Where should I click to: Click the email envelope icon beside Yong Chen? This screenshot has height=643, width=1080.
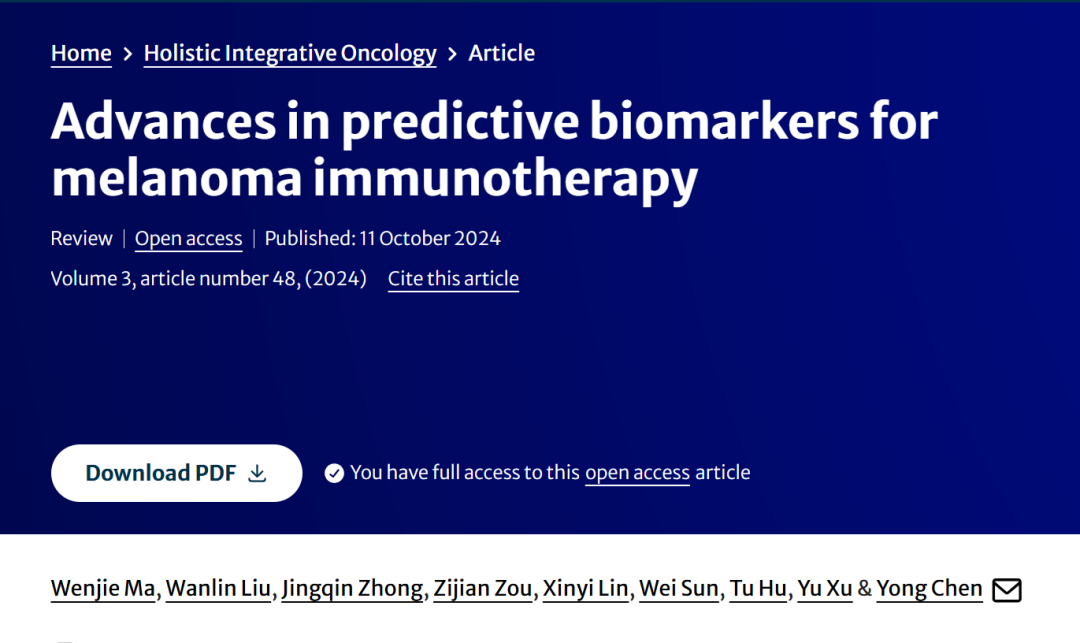[1007, 590]
